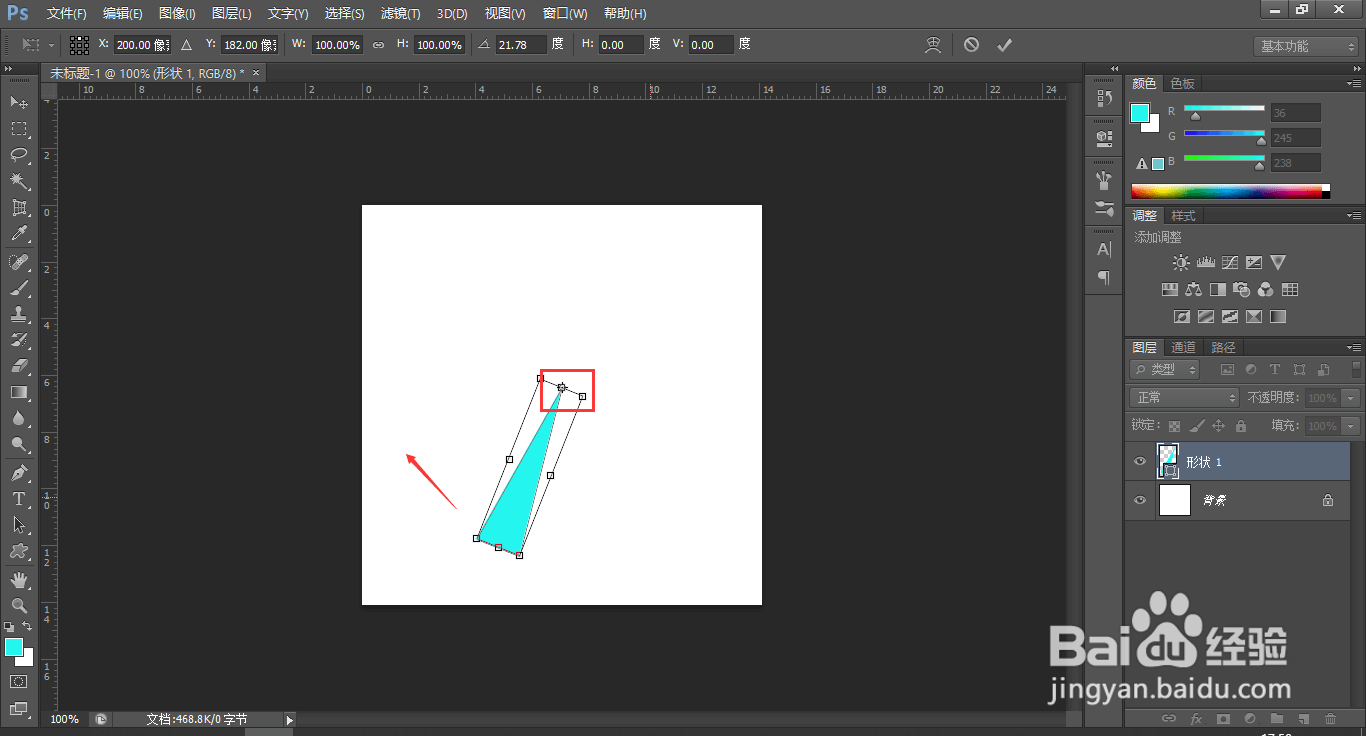Commit the transform with checkmark icon
Screen dimensions: 1366x736
point(1004,45)
